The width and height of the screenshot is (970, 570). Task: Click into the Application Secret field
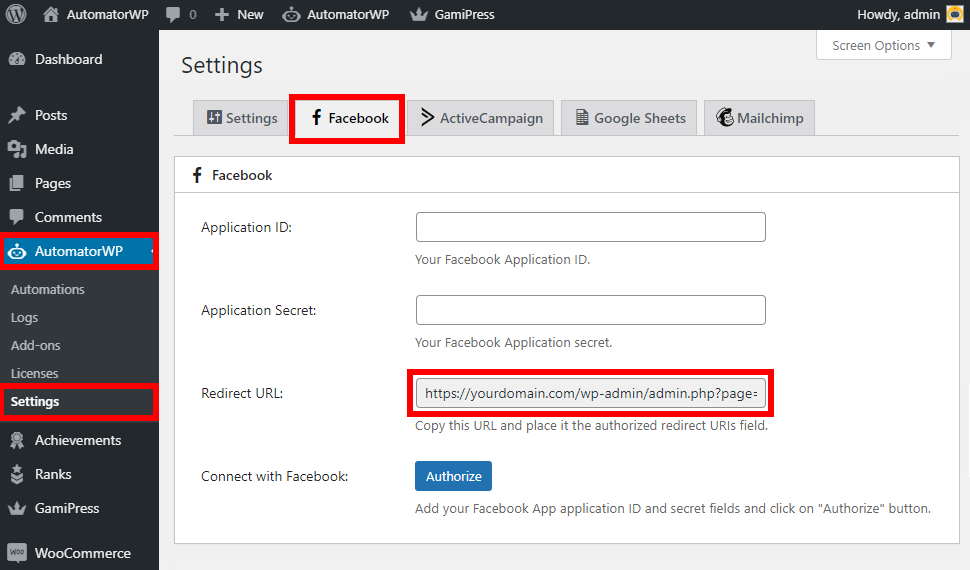point(590,310)
